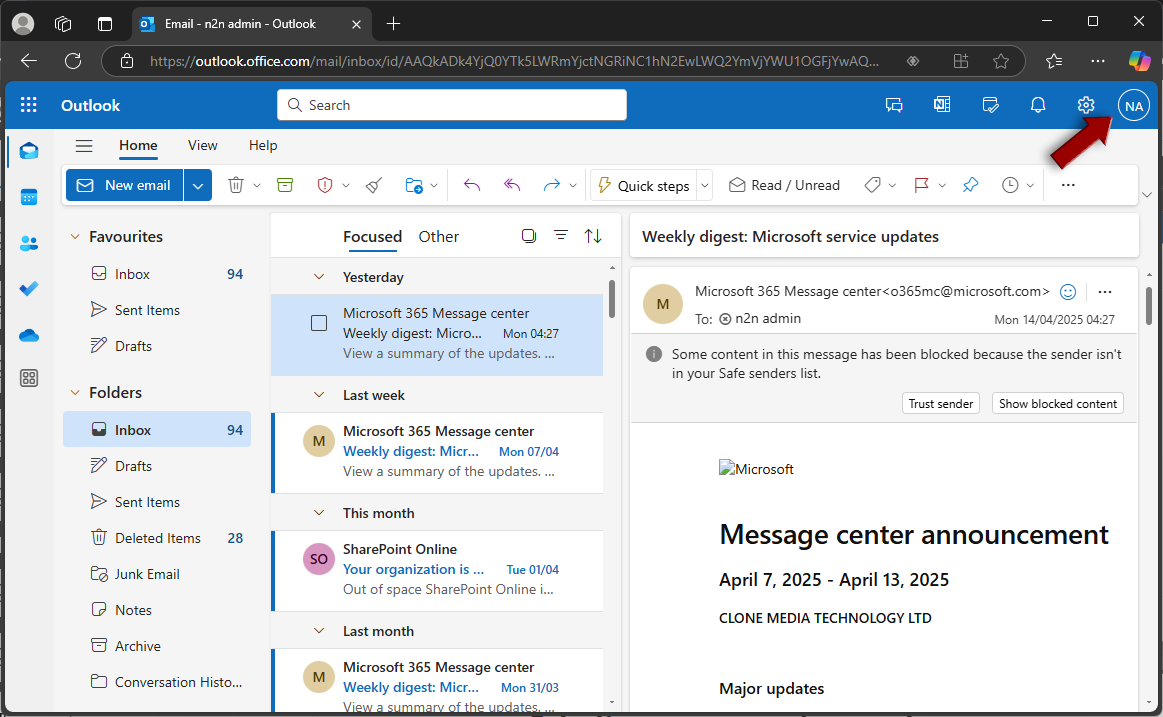Open People from the left app rail

click(x=29, y=243)
